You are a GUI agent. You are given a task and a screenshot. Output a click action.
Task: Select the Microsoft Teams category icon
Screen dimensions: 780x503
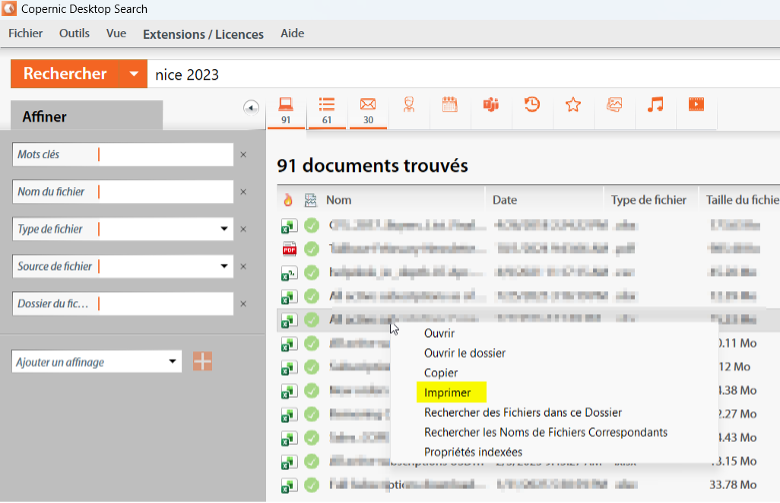pyautogui.click(x=491, y=105)
